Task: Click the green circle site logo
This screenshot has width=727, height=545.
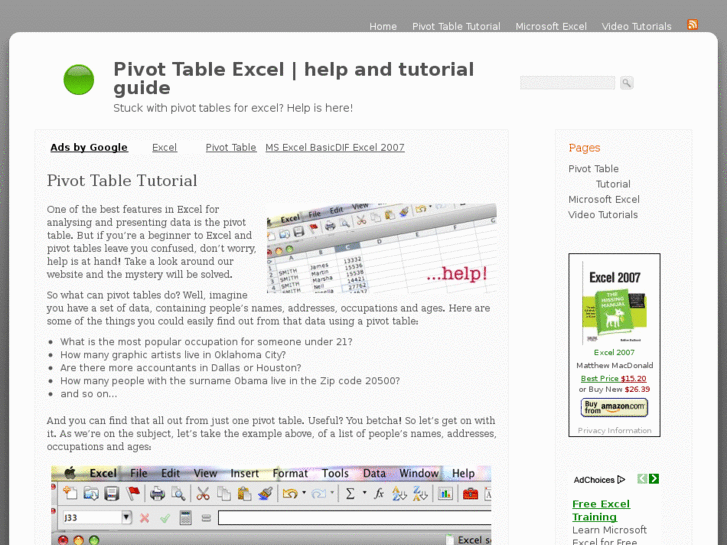Action: [x=79, y=80]
